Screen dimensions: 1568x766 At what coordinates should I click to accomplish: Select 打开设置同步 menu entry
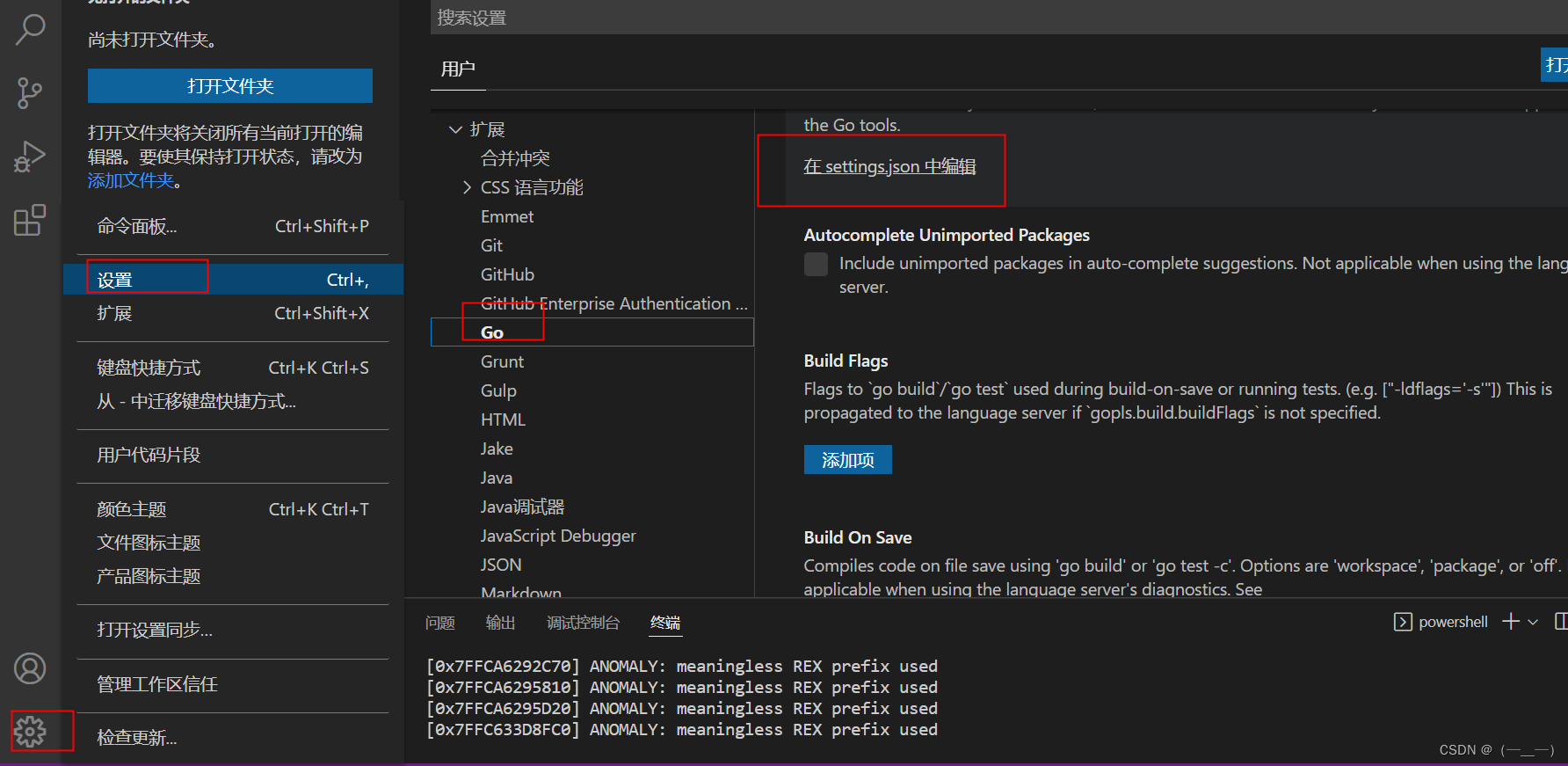click(233, 630)
